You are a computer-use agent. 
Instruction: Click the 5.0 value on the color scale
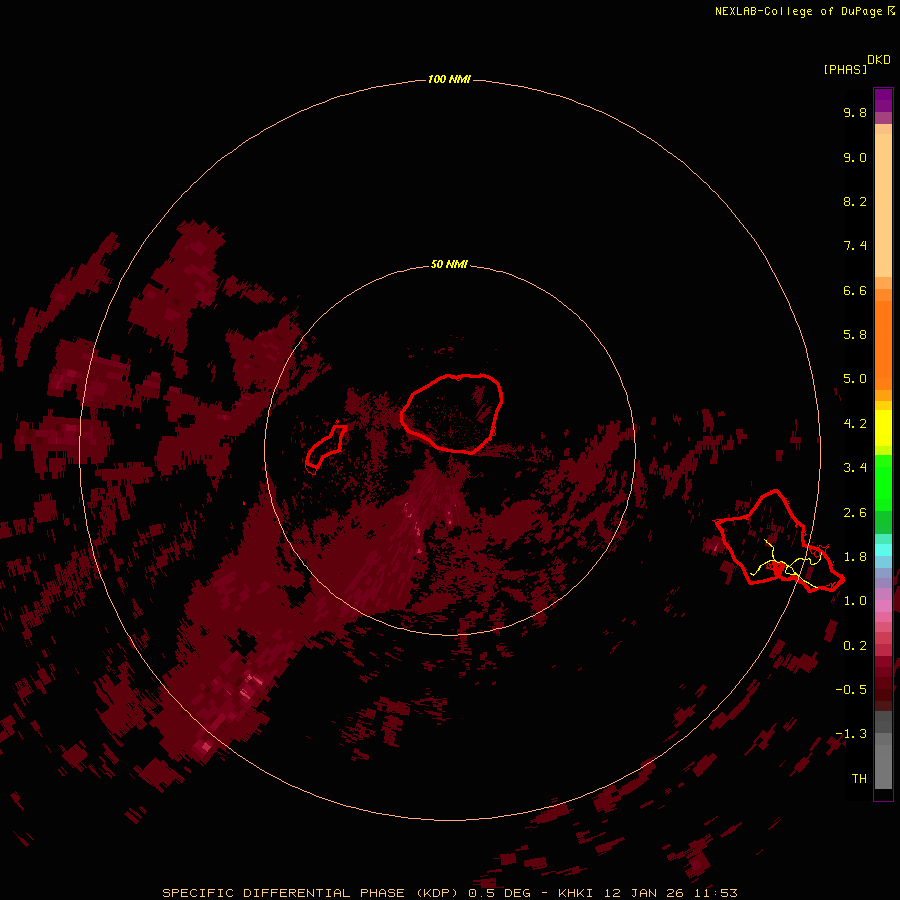pos(855,379)
